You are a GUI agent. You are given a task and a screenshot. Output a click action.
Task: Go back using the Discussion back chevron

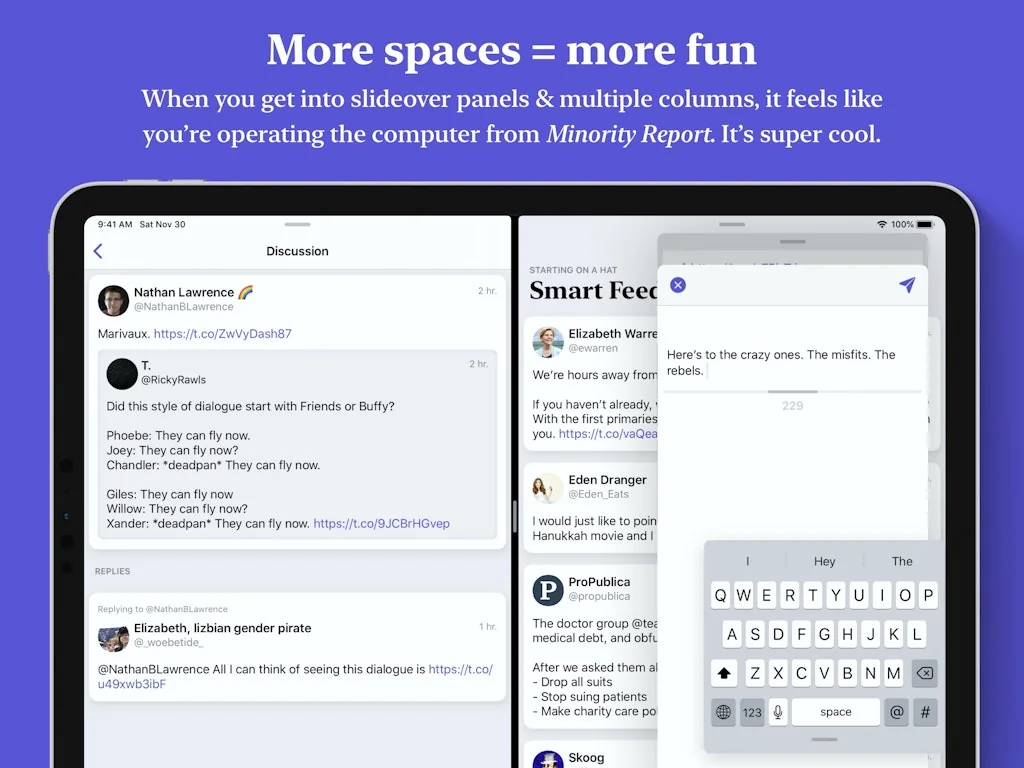pos(97,251)
